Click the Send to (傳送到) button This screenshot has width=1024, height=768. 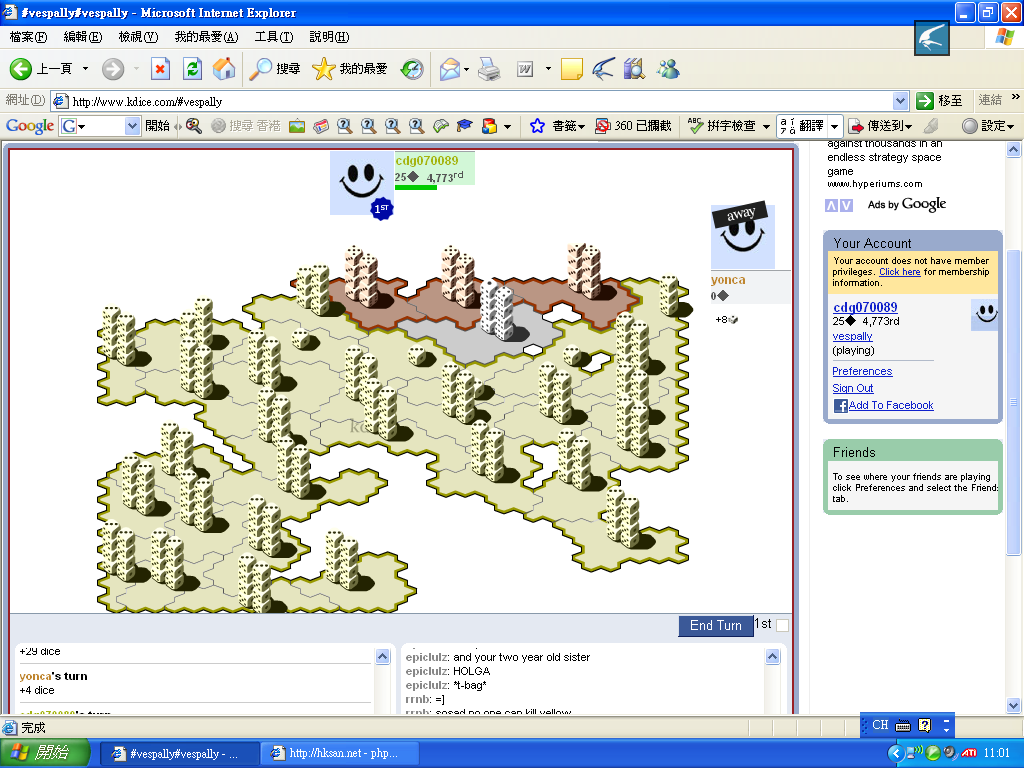pyautogui.click(x=880, y=126)
